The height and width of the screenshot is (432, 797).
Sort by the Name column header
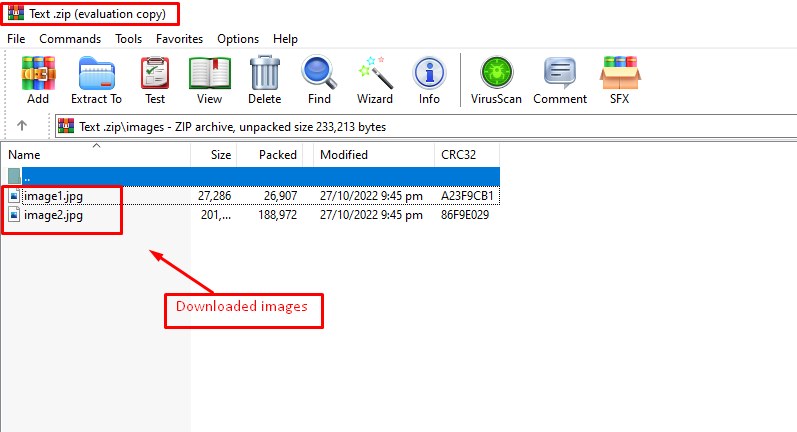(96, 155)
